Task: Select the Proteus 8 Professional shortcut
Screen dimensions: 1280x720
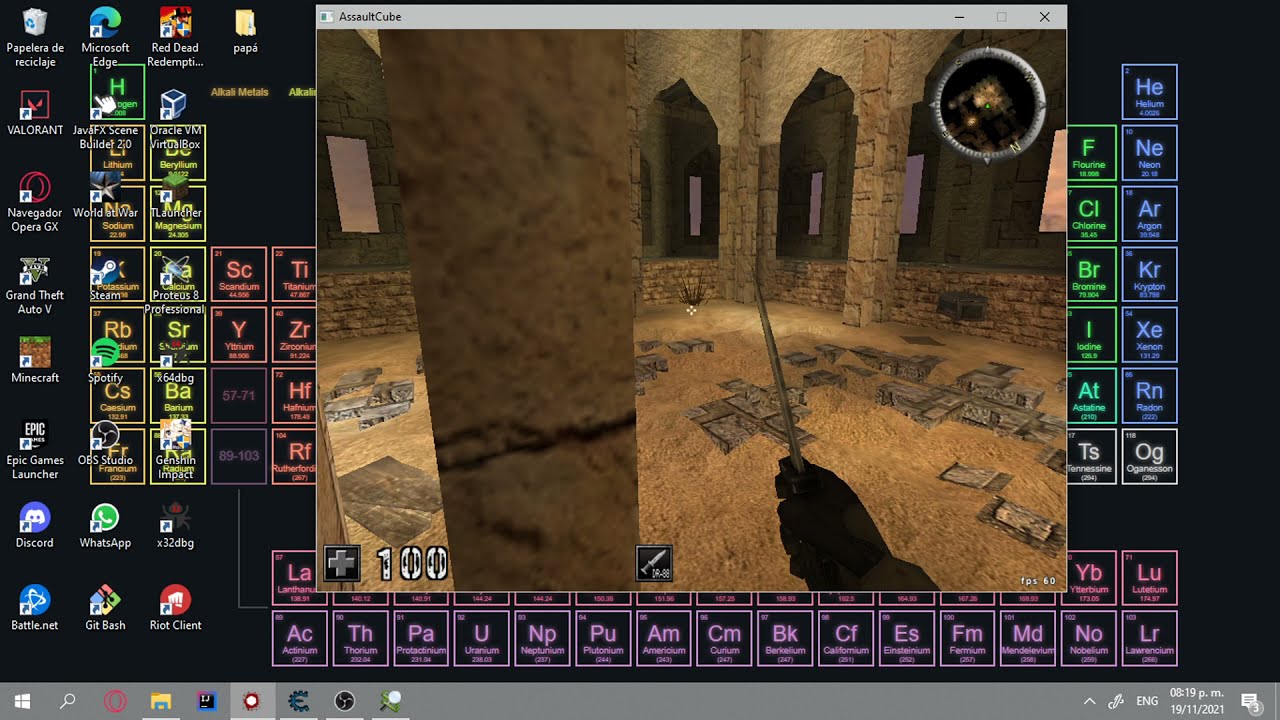Action: coord(176,286)
